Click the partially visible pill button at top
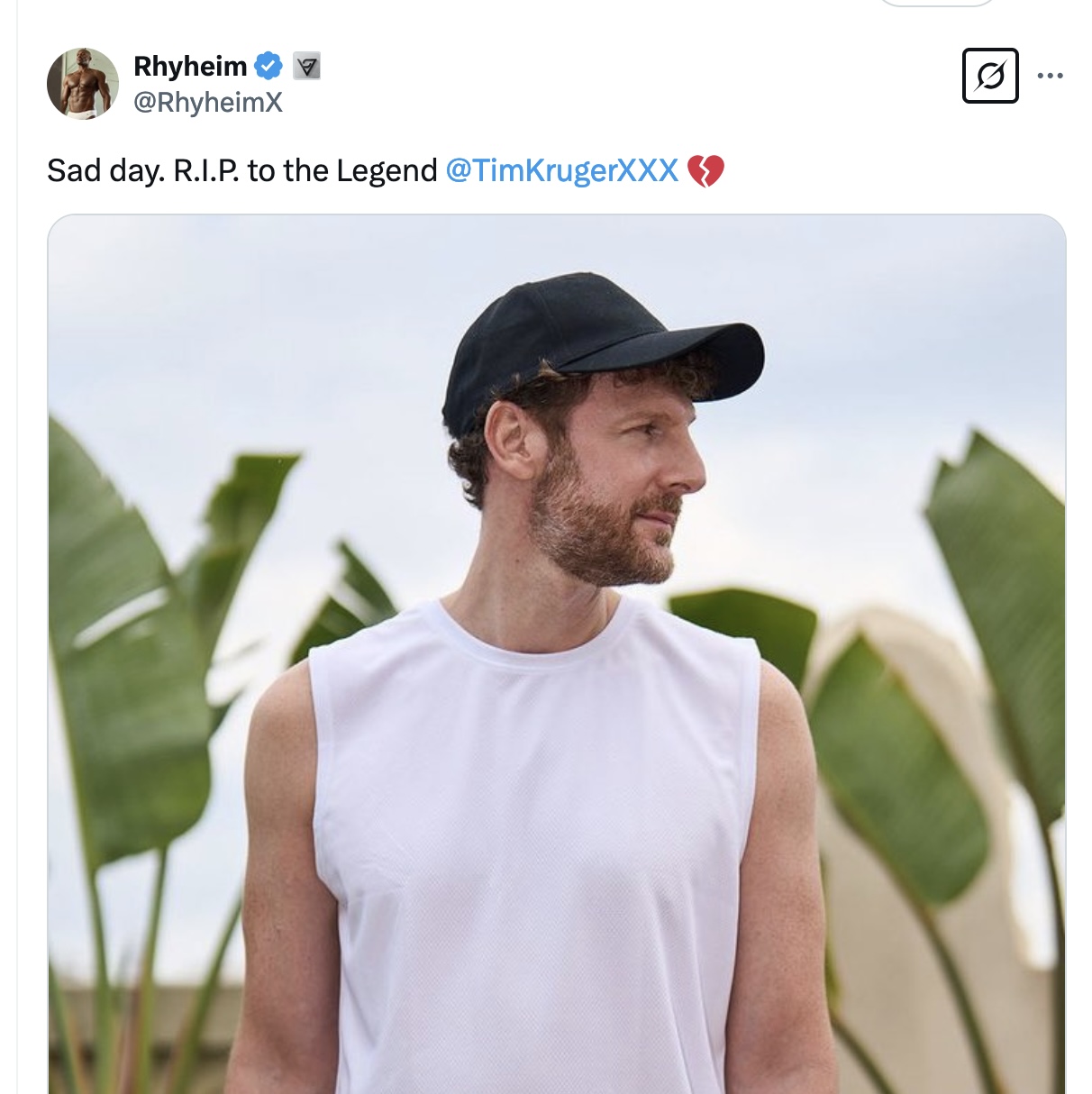 (x=935, y=3)
